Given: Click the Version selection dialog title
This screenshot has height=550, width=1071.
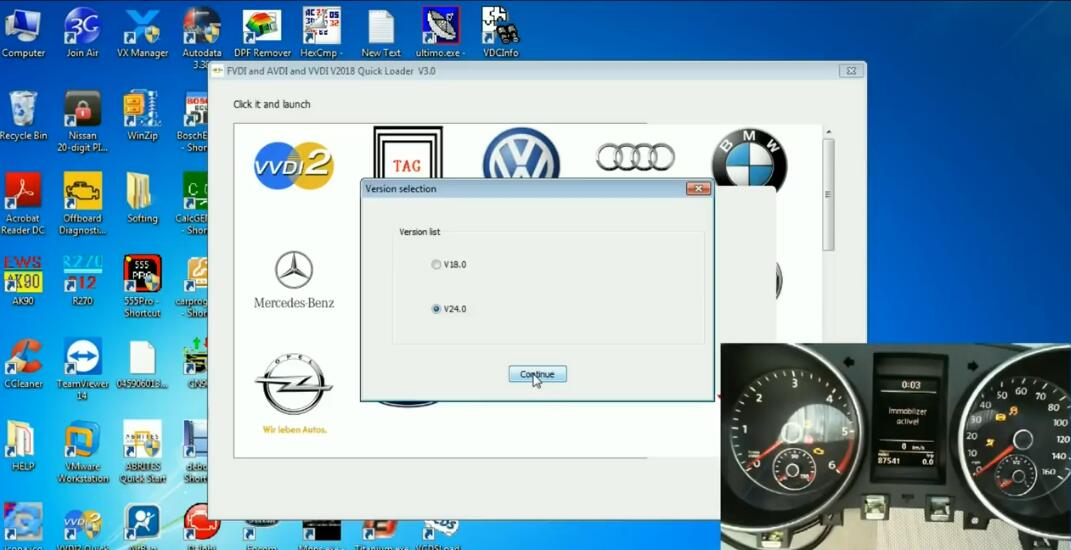Looking at the screenshot, I should (x=400, y=189).
